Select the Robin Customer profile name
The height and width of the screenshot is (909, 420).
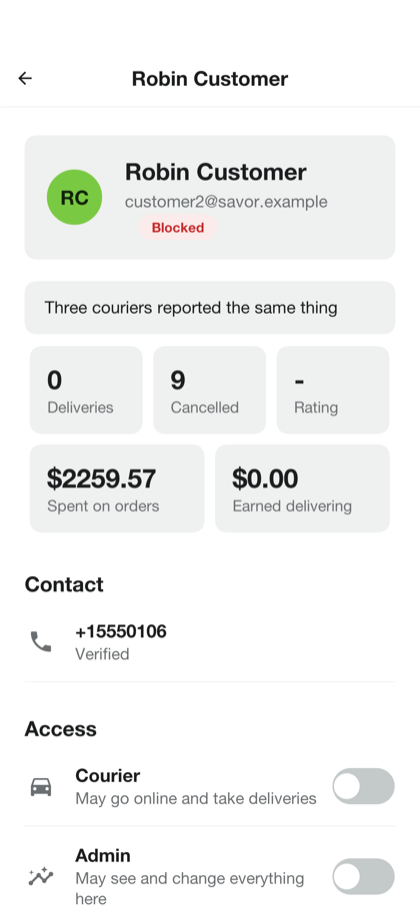pos(216,172)
